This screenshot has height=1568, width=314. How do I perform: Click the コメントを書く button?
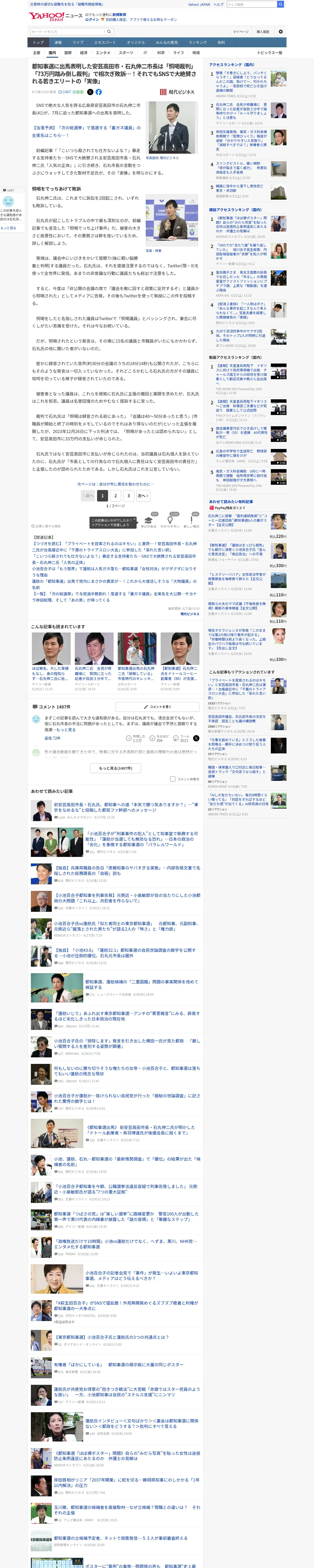[157, 707]
